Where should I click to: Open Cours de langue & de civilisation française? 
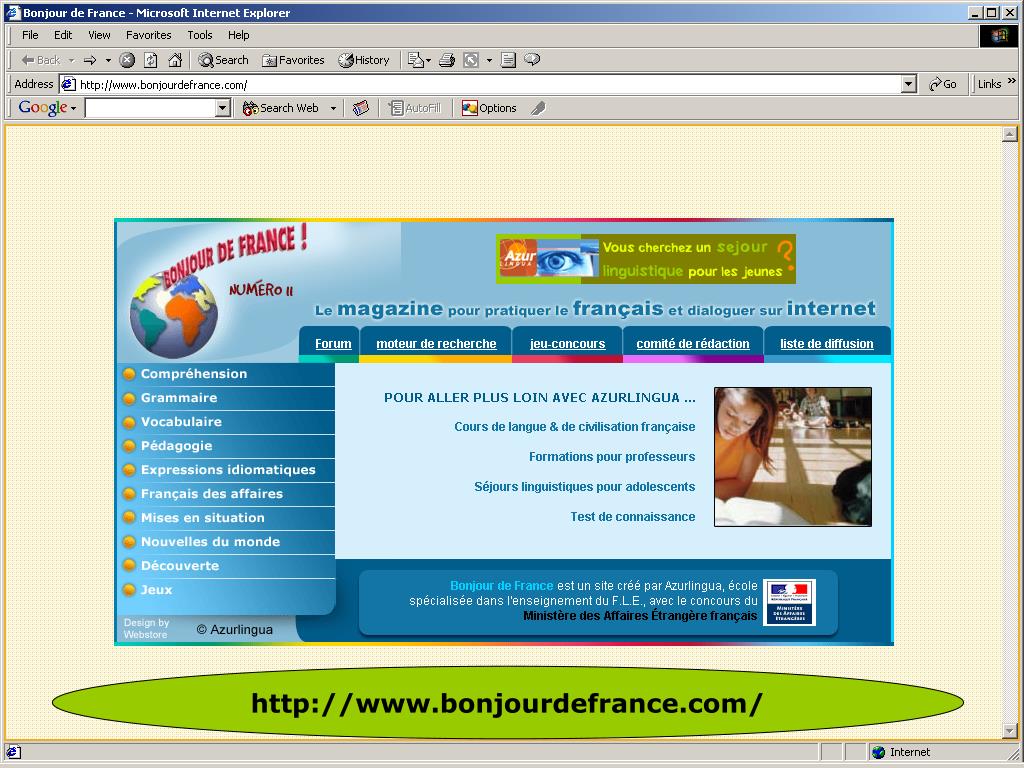pos(575,427)
